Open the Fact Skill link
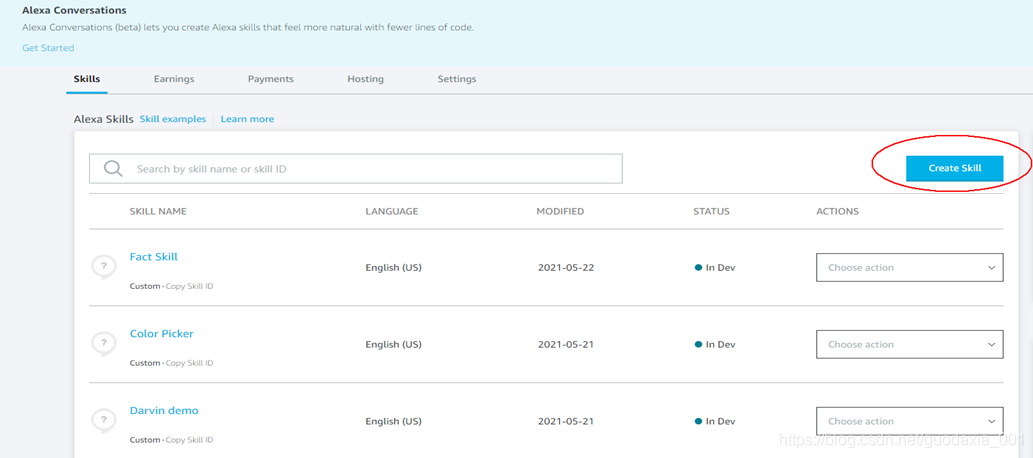1033x458 pixels. click(154, 257)
